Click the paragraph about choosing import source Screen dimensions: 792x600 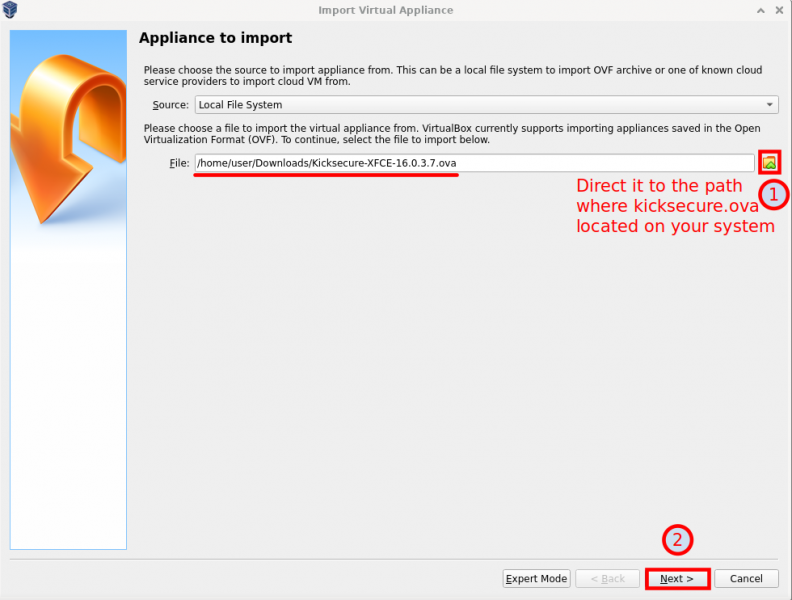452,76
